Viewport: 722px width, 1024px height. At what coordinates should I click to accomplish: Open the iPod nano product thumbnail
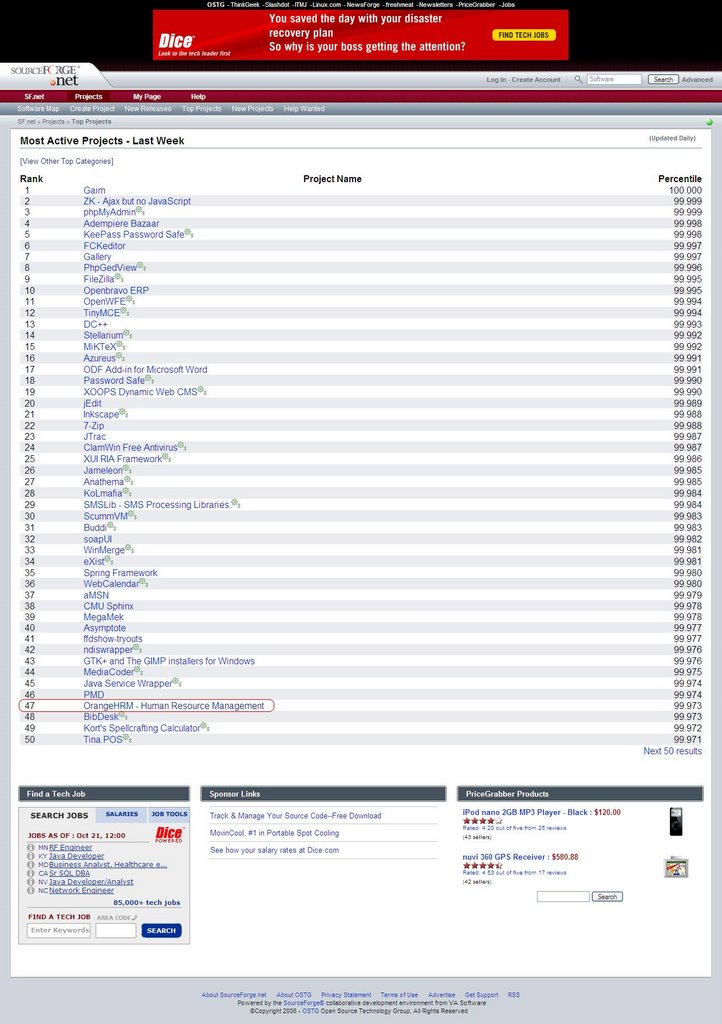point(676,821)
